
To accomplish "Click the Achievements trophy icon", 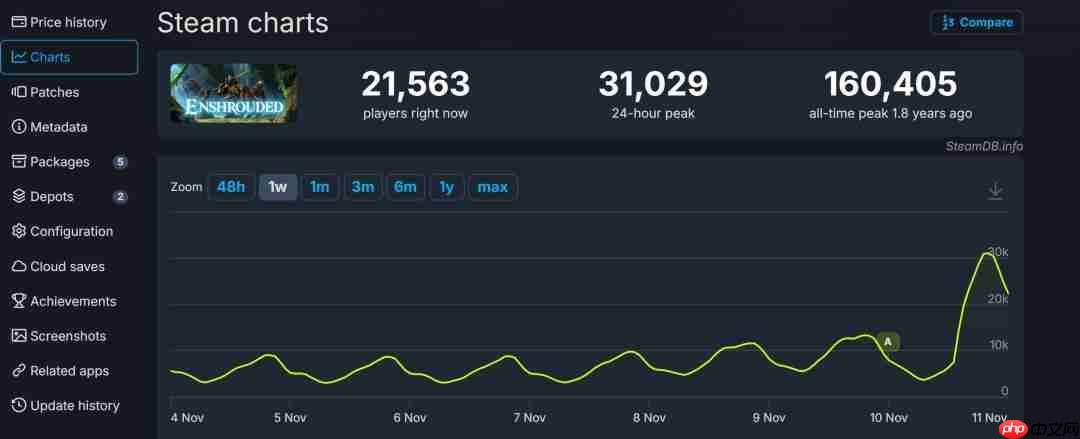I will (19, 301).
